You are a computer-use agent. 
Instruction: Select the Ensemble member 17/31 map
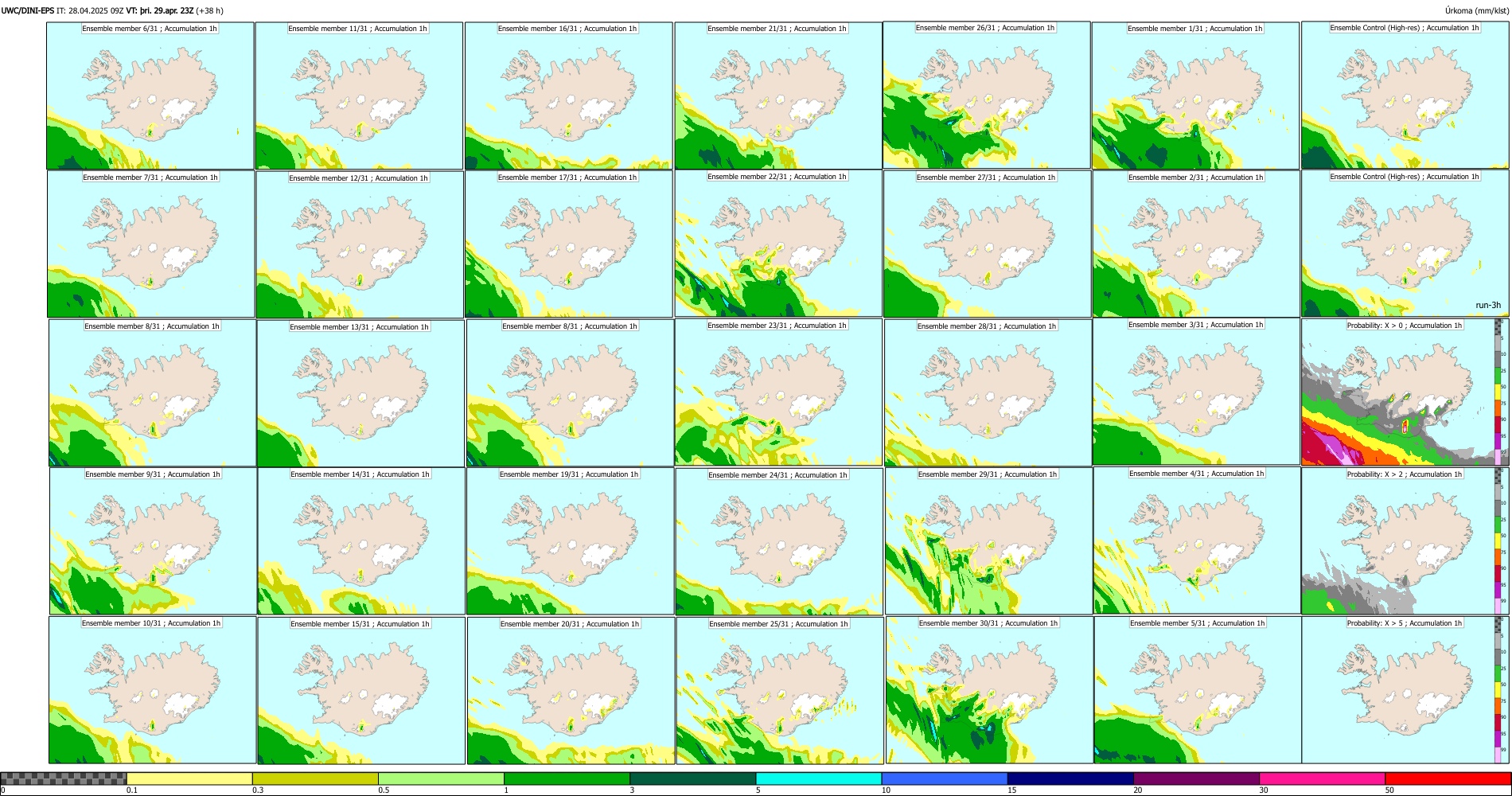click(x=569, y=244)
